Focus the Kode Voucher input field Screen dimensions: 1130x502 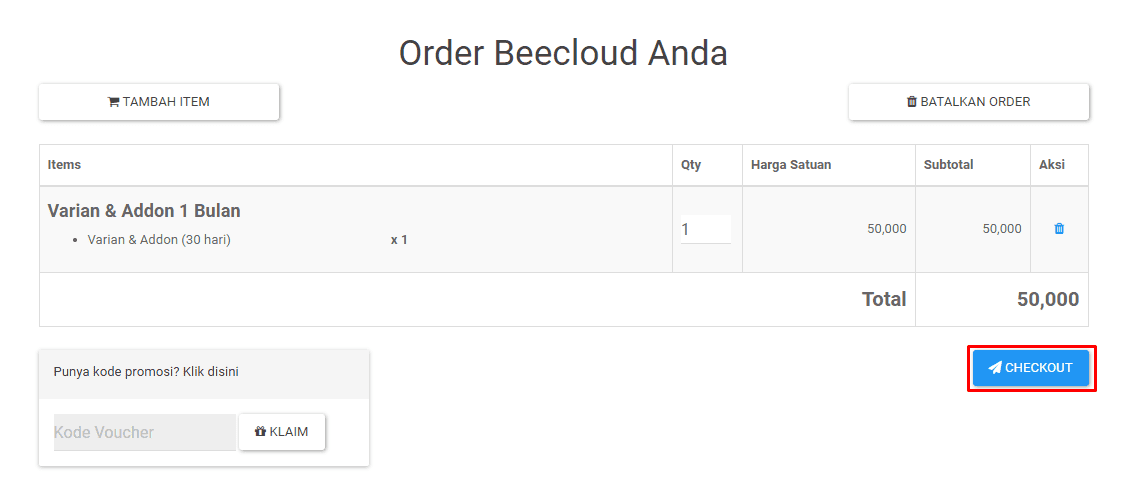145,432
